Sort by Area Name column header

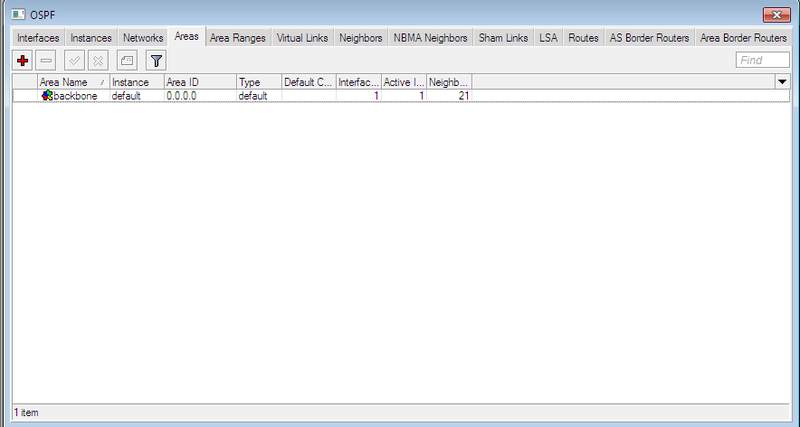point(73,82)
